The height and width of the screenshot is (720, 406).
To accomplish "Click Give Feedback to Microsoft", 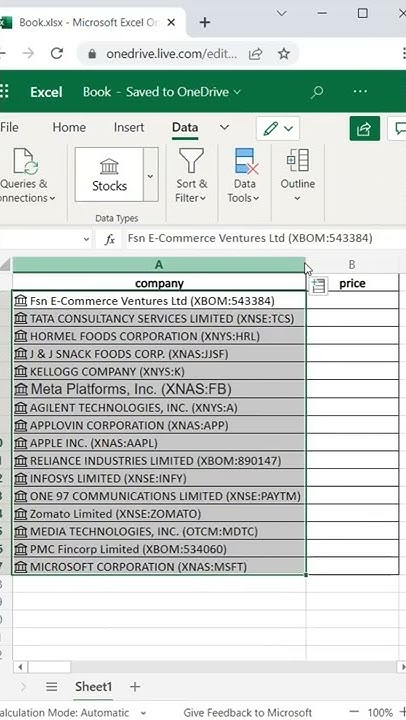I will pyautogui.click(x=248, y=712).
